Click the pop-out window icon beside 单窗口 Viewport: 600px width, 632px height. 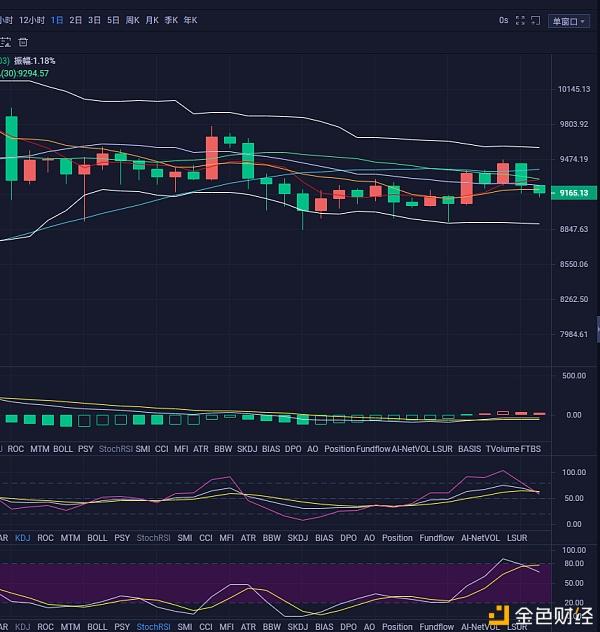[x=536, y=21]
